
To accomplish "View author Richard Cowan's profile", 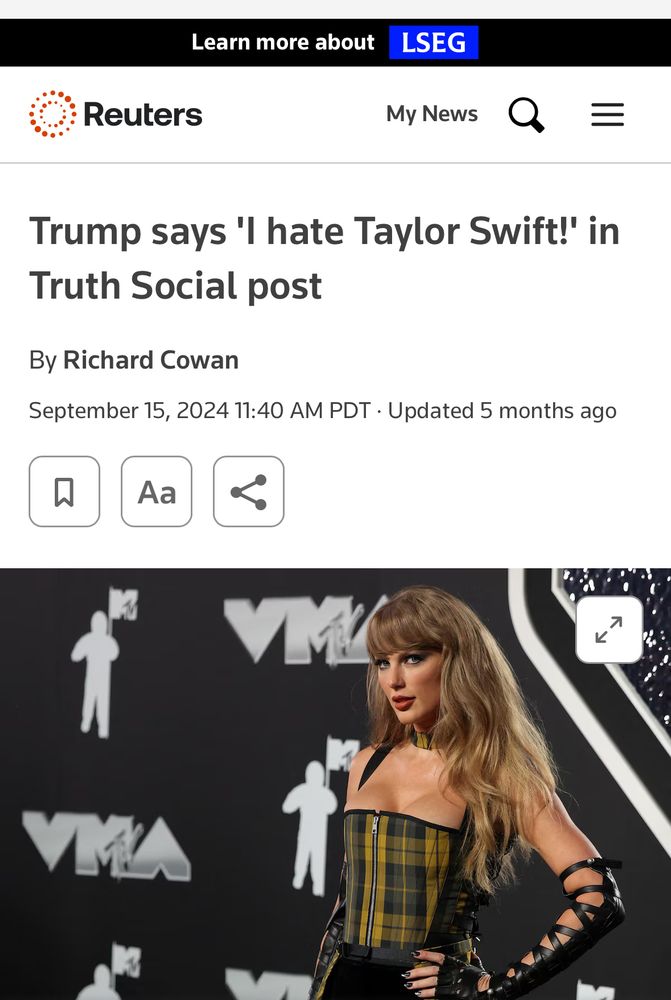I will [151, 360].
